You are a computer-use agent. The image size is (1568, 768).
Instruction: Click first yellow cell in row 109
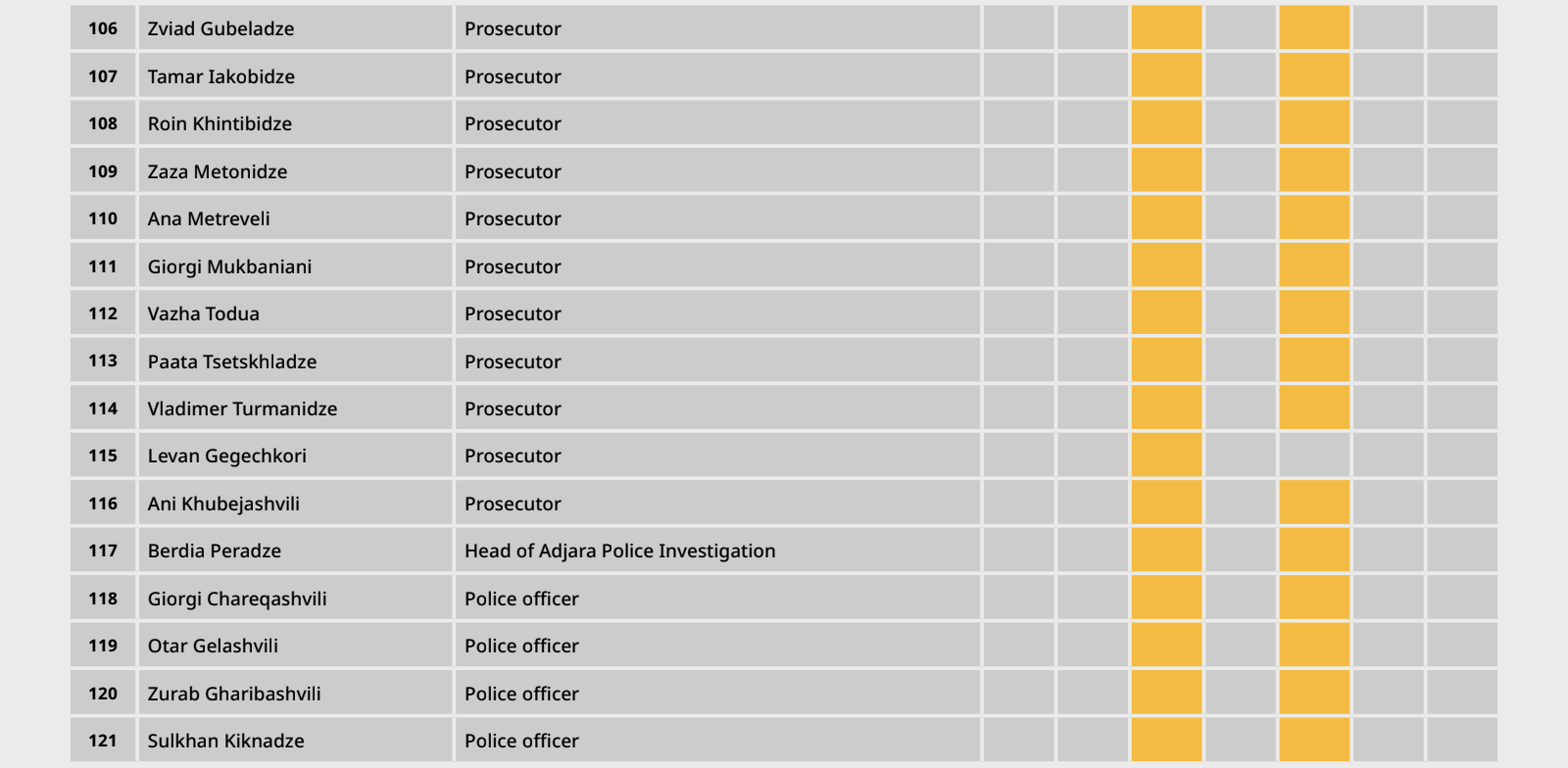1166,170
